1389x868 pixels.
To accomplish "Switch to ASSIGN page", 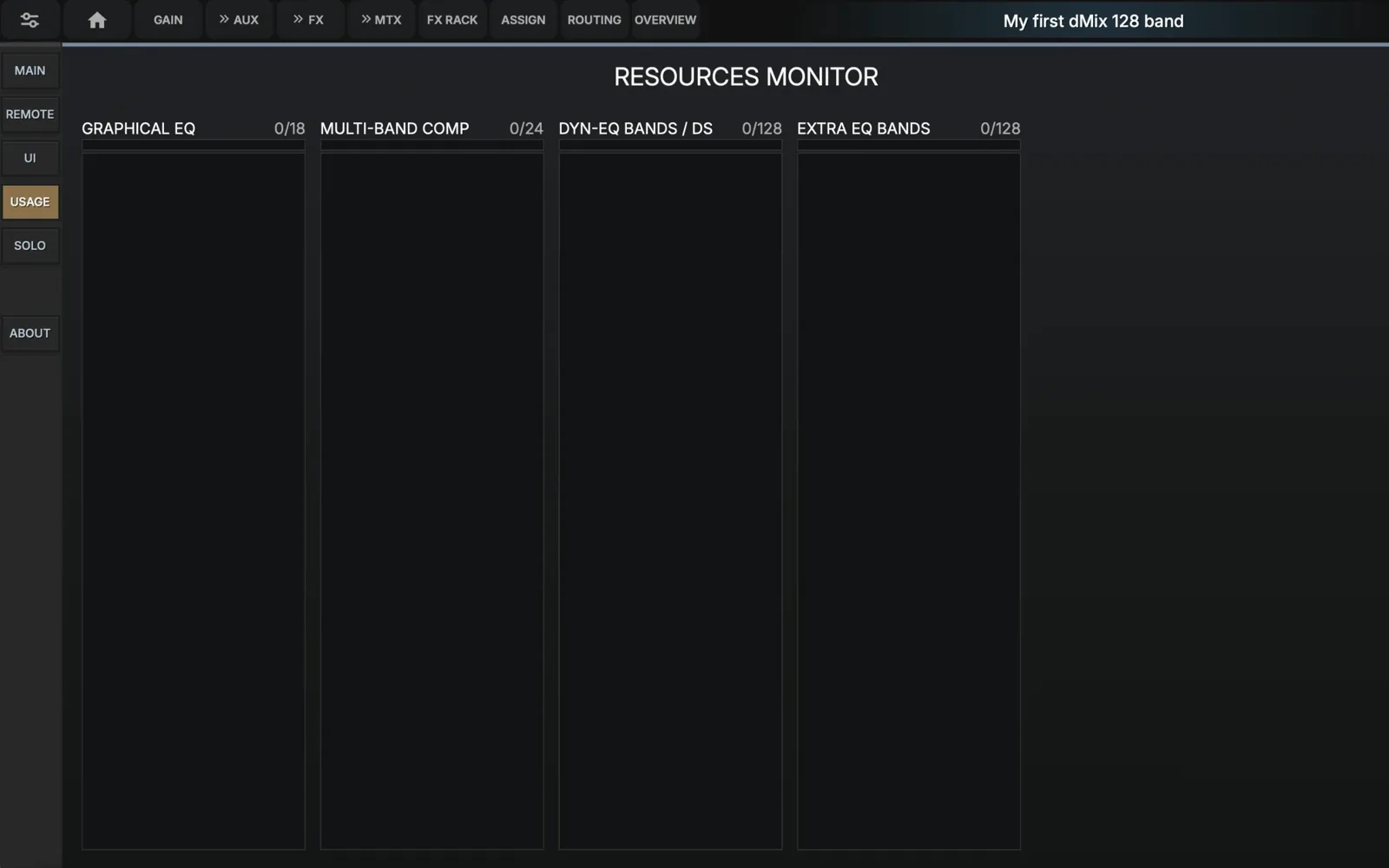I will tap(523, 20).
